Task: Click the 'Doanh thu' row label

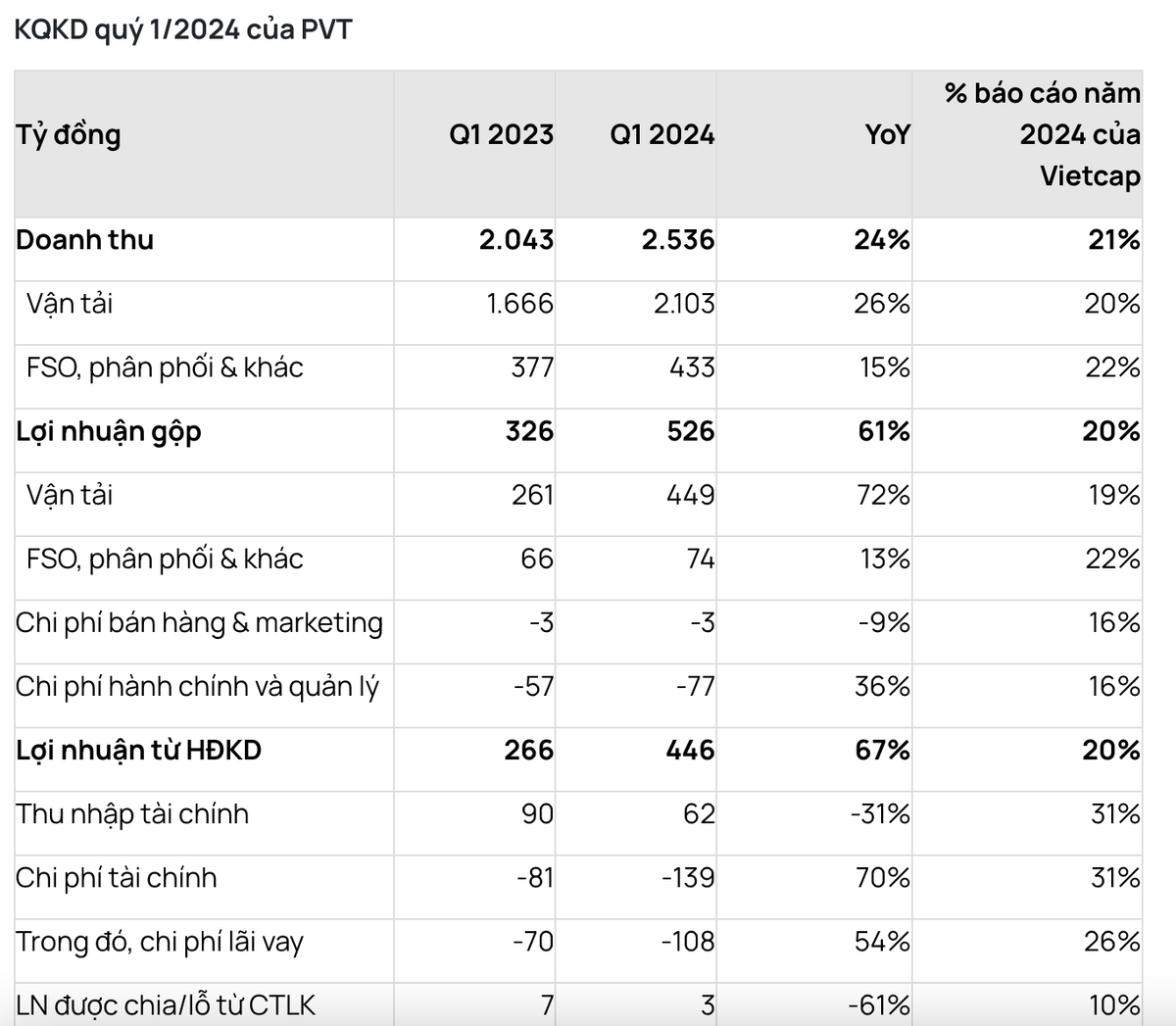Action: coord(85,240)
